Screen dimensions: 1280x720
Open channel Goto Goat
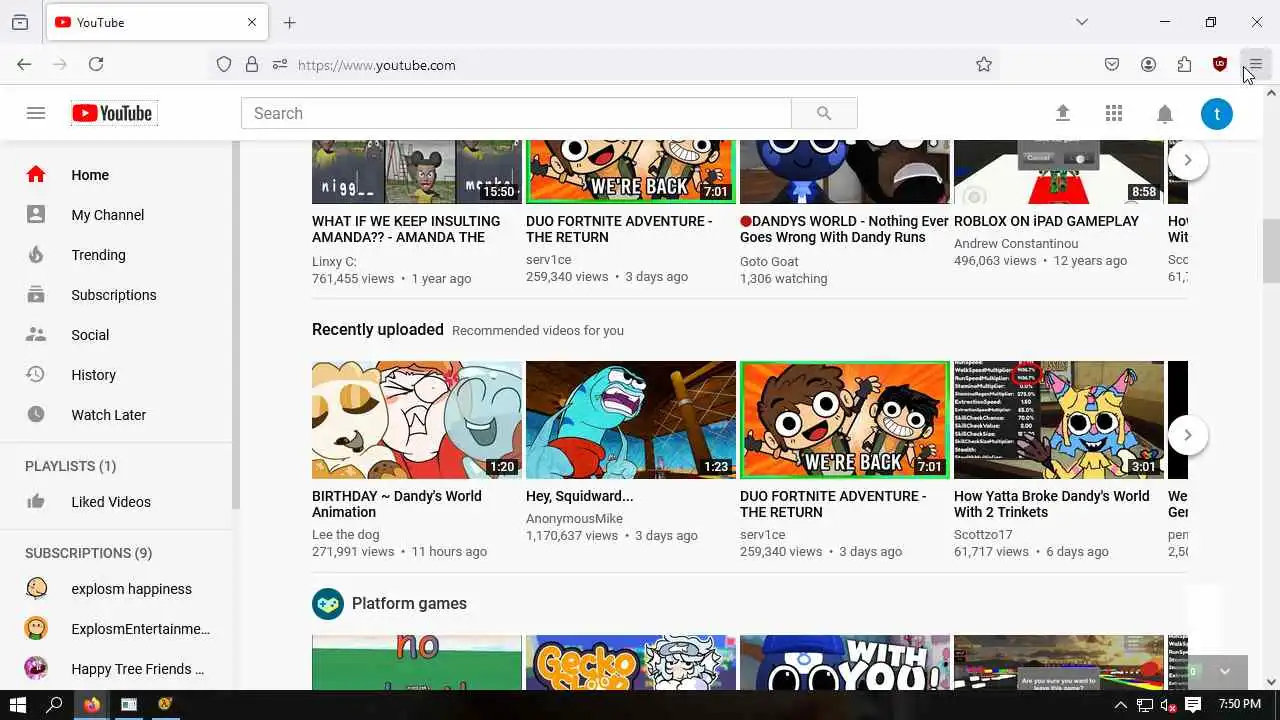point(769,262)
